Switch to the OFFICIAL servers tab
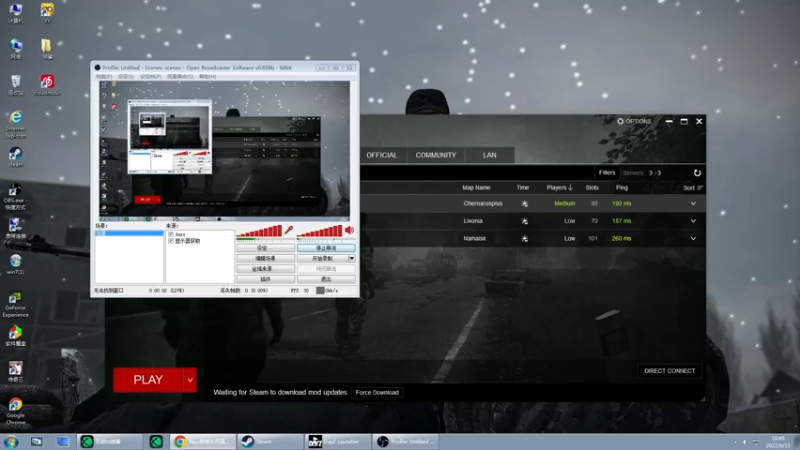 [382, 155]
